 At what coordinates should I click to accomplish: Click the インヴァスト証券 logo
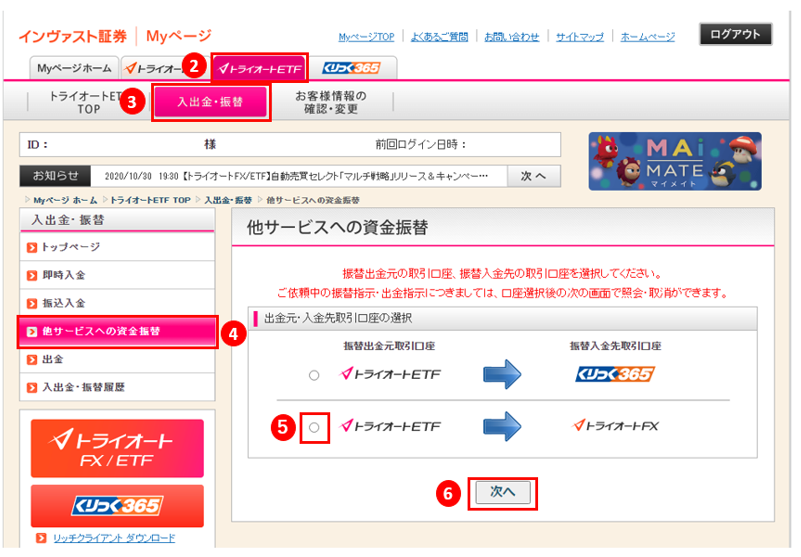[73, 36]
